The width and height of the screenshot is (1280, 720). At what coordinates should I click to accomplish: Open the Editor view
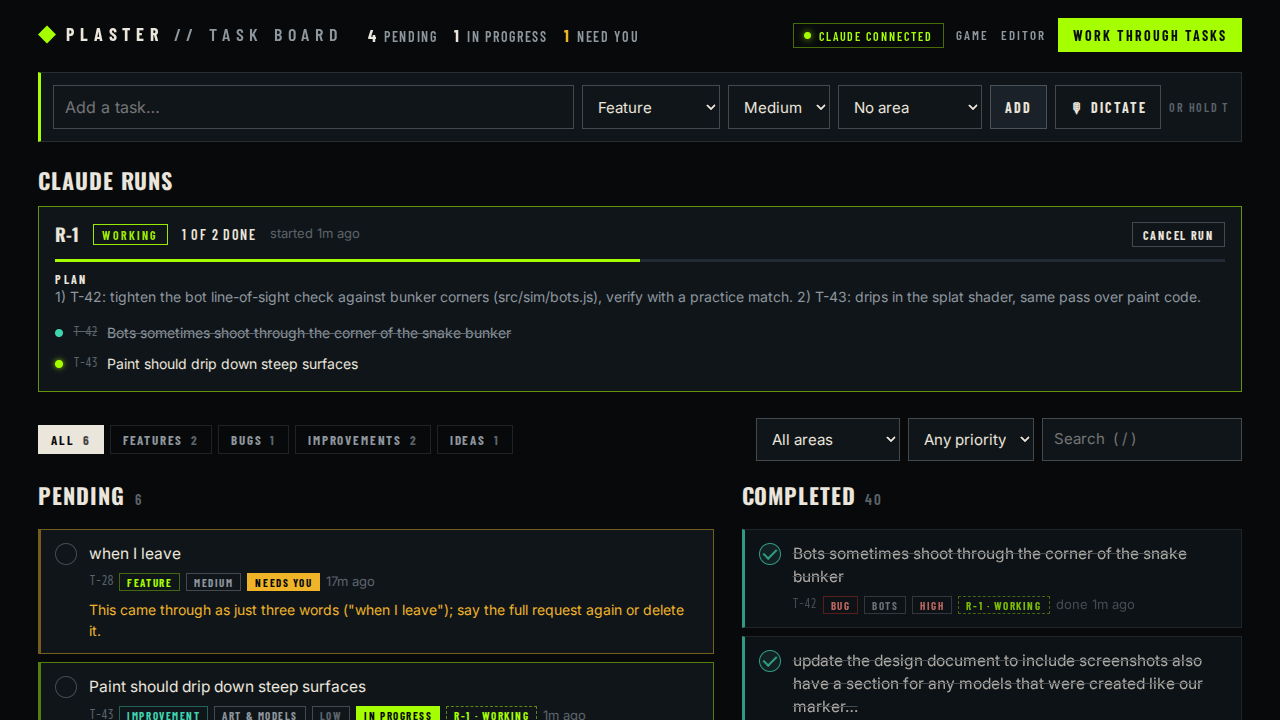[1023, 36]
